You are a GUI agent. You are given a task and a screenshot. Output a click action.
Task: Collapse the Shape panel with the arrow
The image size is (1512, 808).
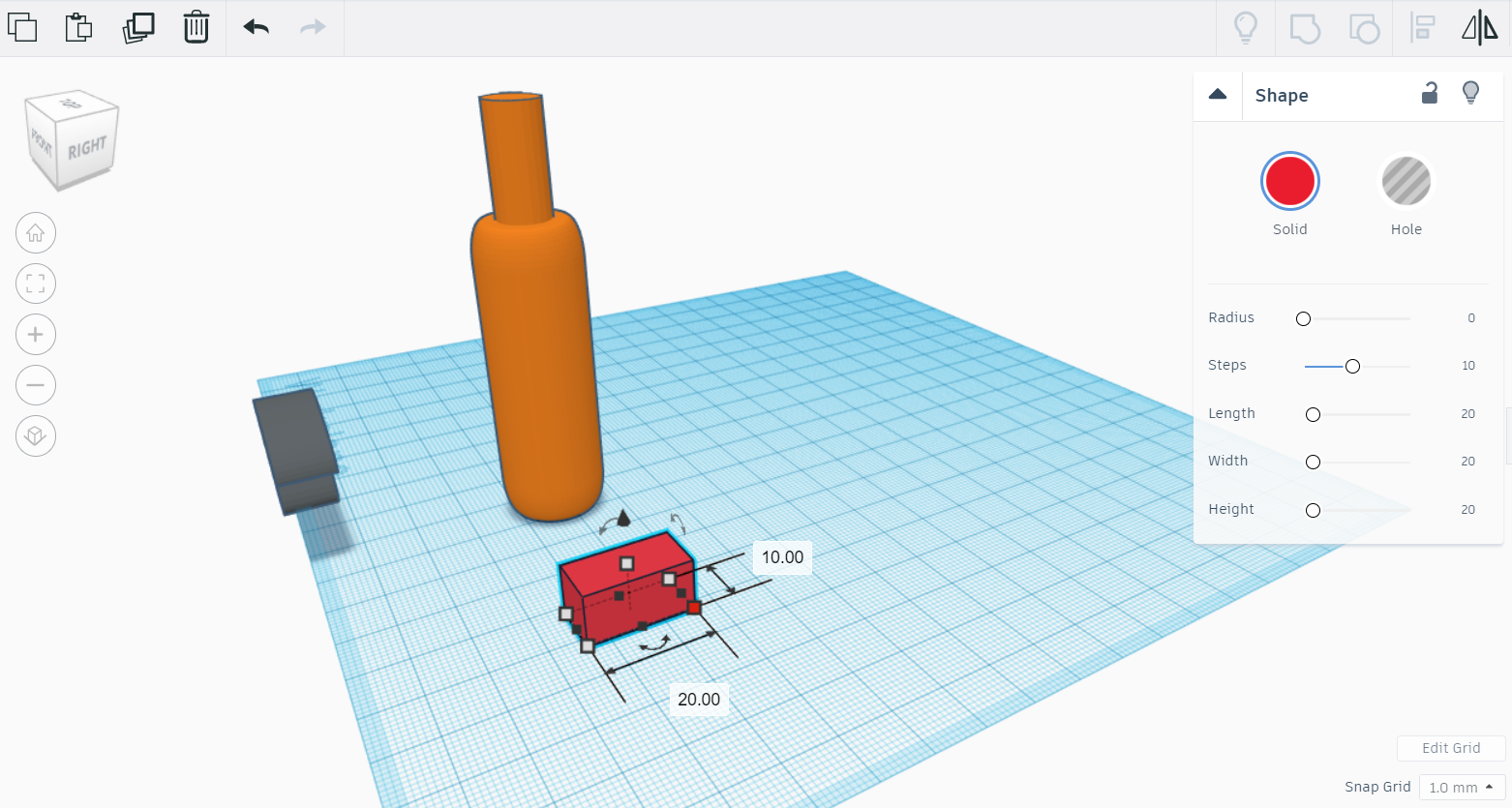[x=1218, y=95]
